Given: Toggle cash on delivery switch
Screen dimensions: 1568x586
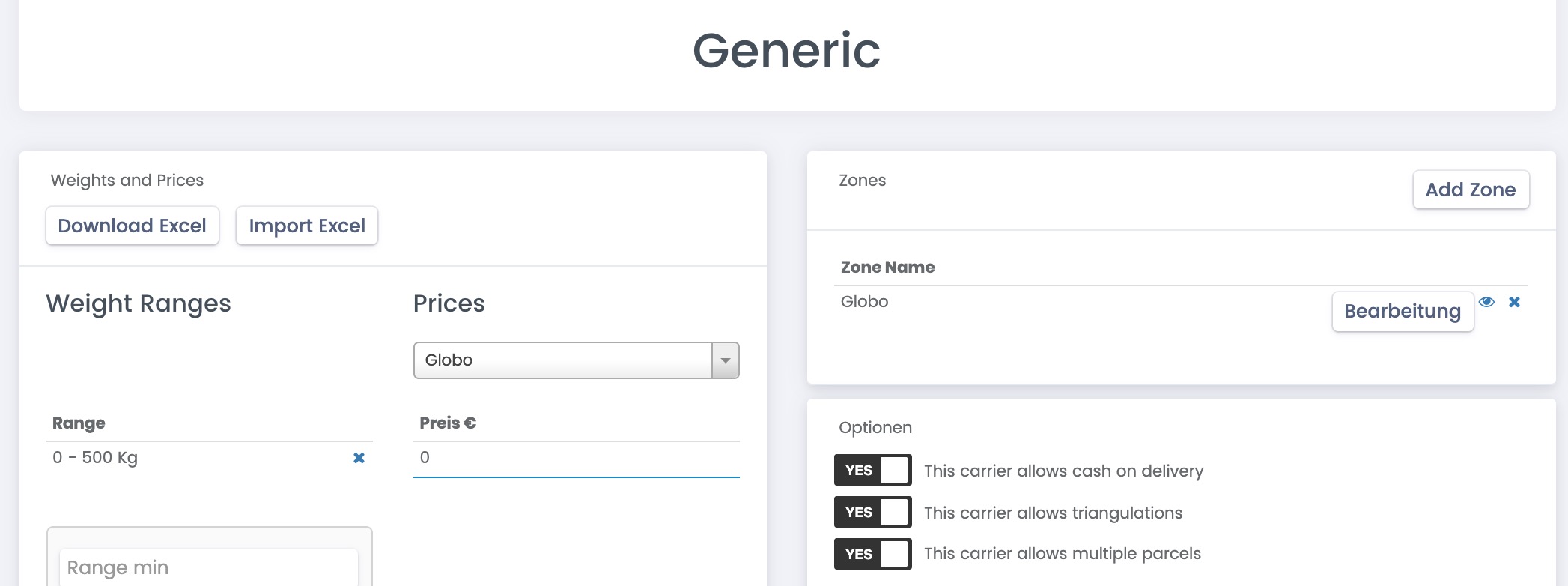Looking at the screenshot, I should pyautogui.click(x=873, y=470).
